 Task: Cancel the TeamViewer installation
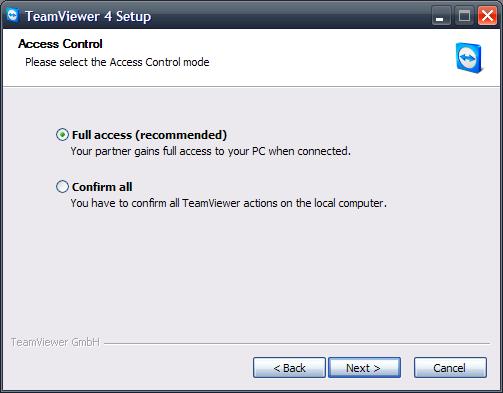click(450, 368)
